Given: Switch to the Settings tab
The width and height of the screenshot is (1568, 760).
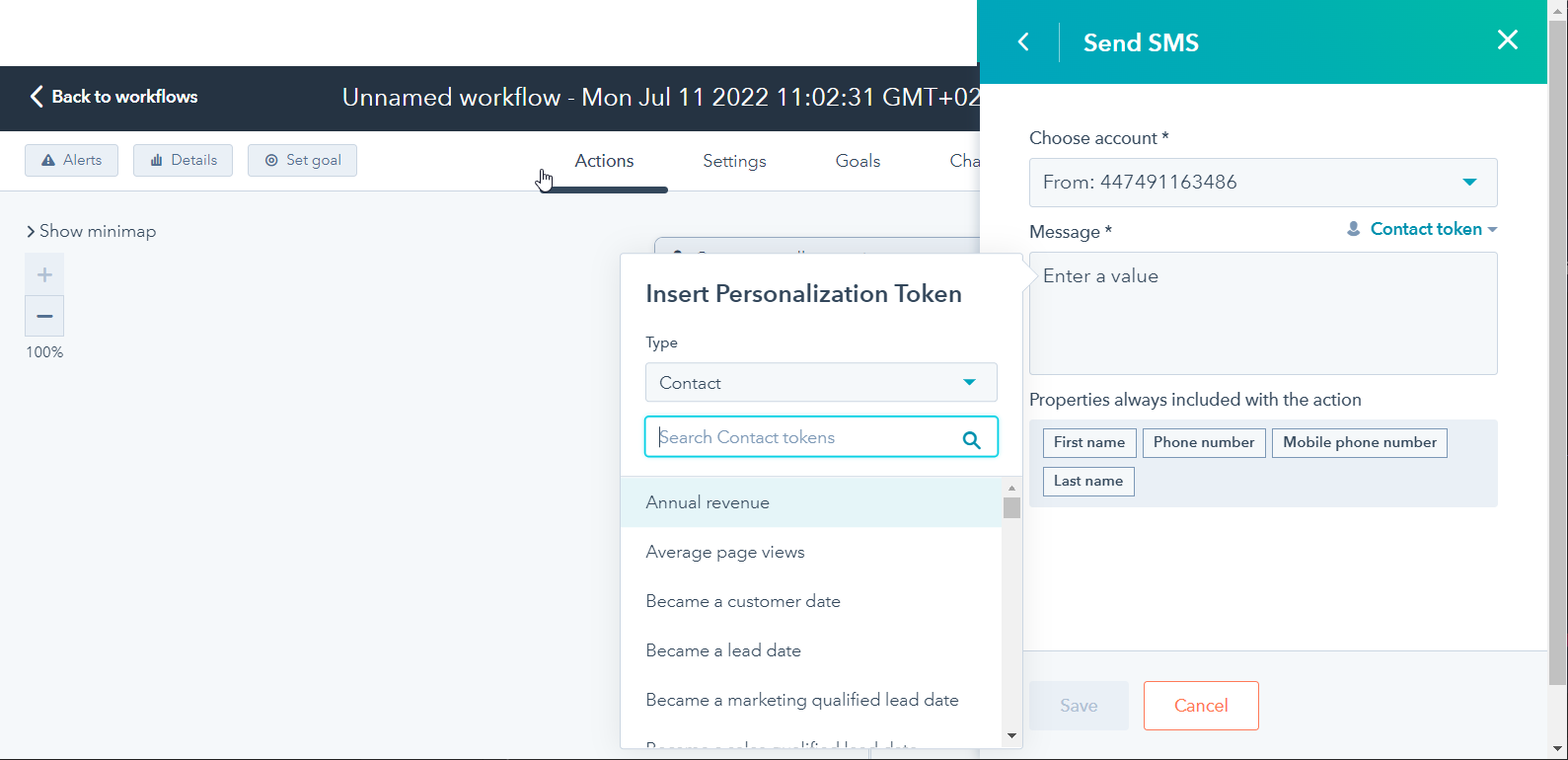Looking at the screenshot, I should [x=734, y=161].
